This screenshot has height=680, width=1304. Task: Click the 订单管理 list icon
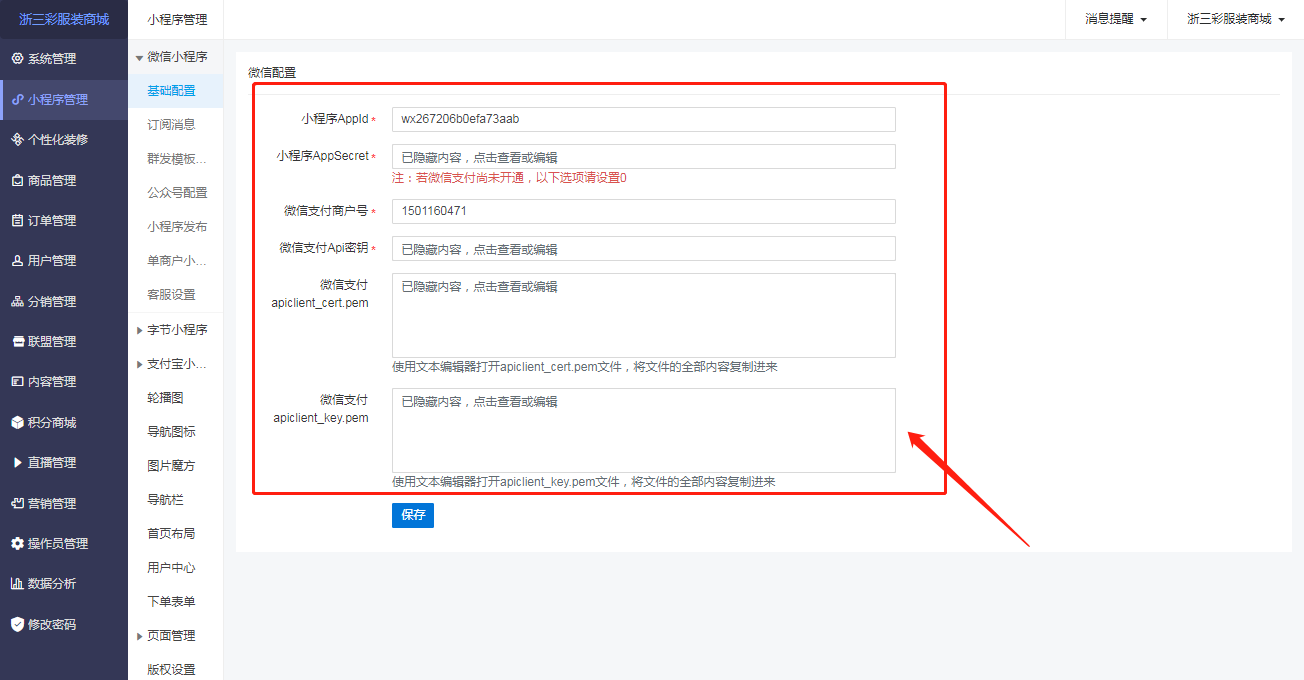[x=17, y=220]
